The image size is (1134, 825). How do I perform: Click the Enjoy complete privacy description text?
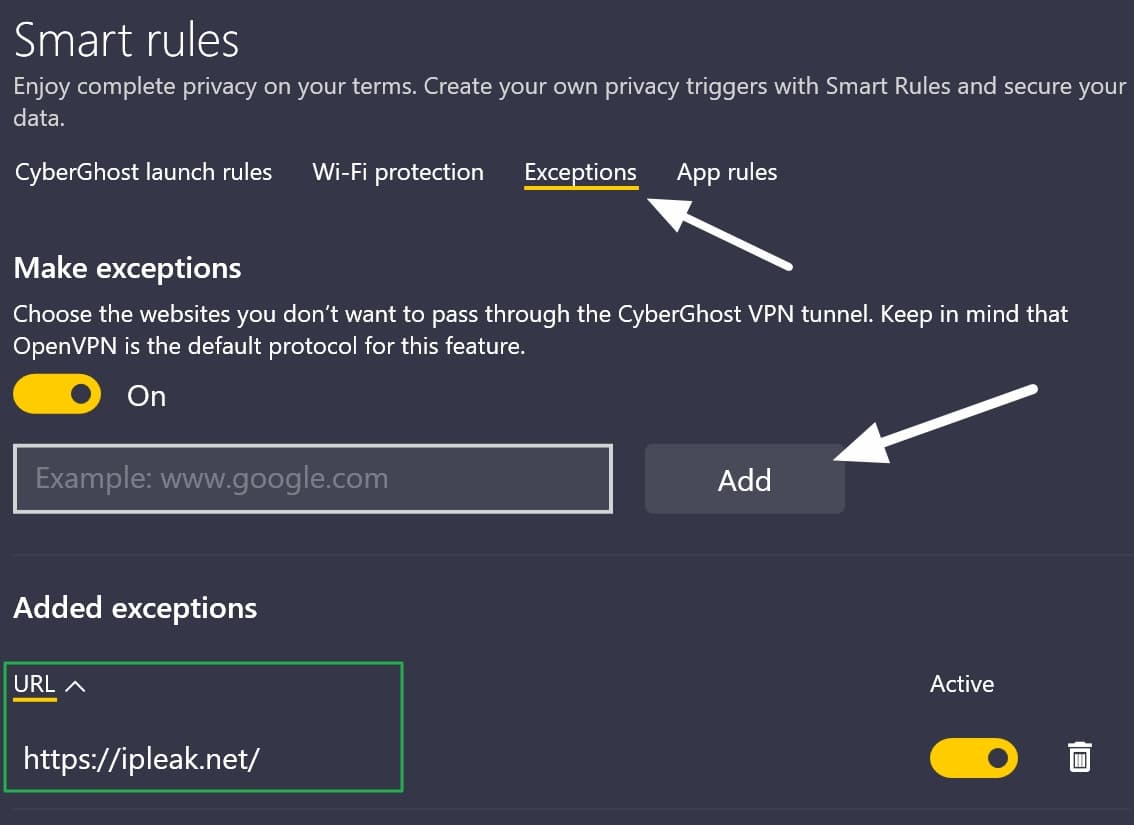pyautogui.click(x=570, y=101)
